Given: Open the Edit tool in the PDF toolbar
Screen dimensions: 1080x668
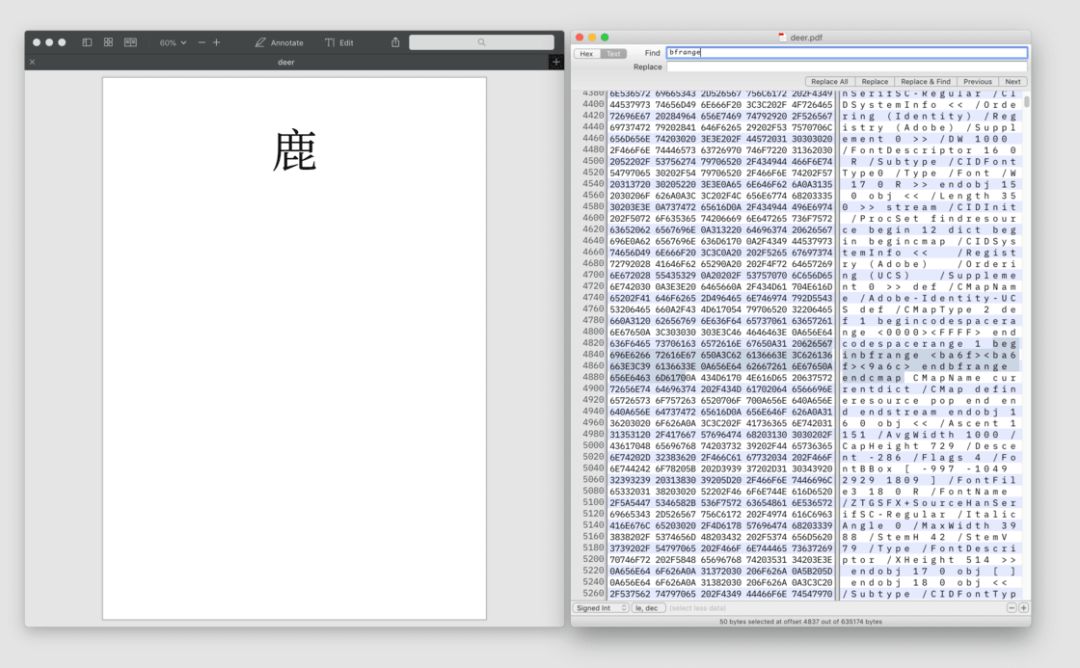Looking at the screenshot, I should pos(330,43).
